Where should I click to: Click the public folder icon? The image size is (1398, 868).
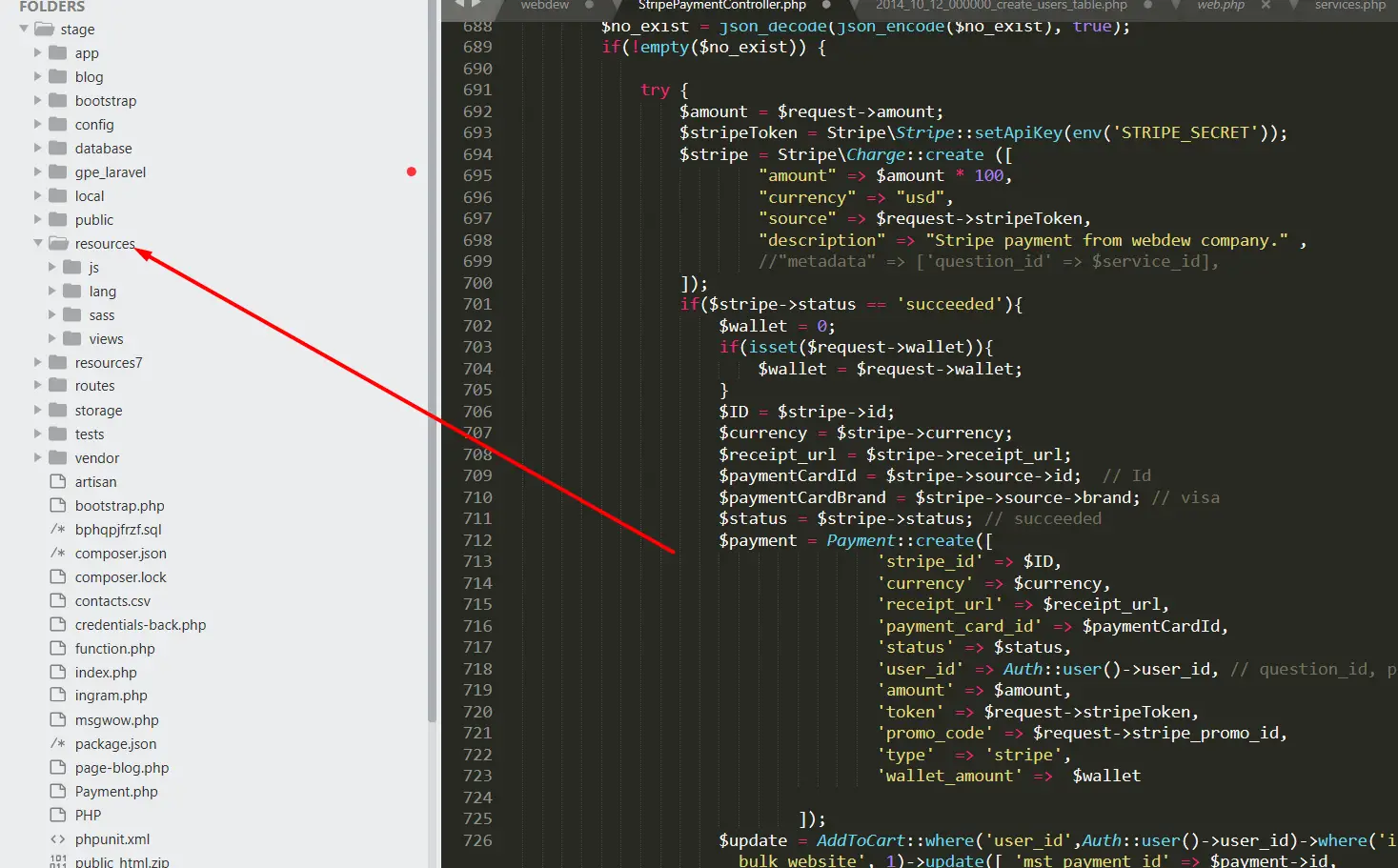58,219
